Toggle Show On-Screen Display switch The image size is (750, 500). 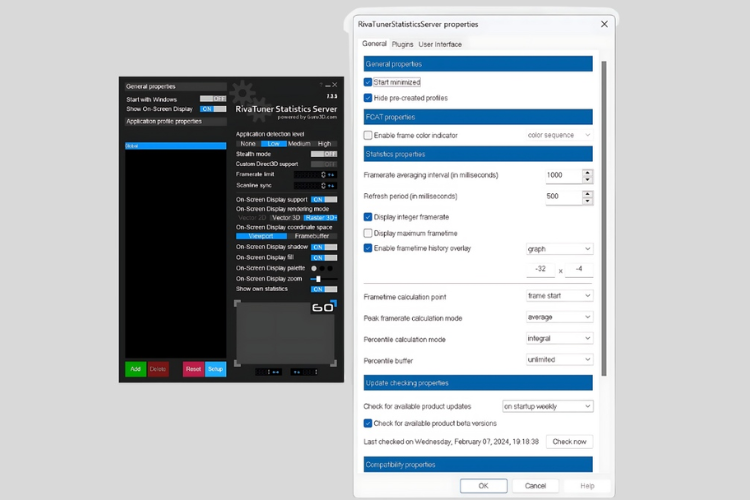[x=213, y=109]
